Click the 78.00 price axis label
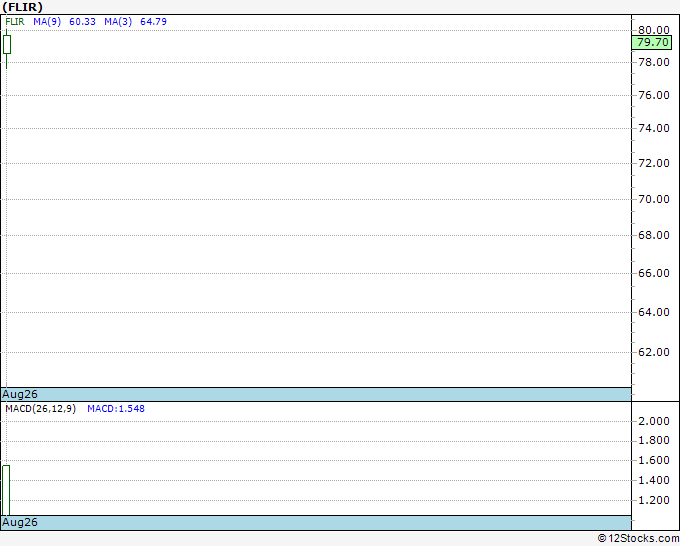 pyautogui.click(x=654, y=62)
